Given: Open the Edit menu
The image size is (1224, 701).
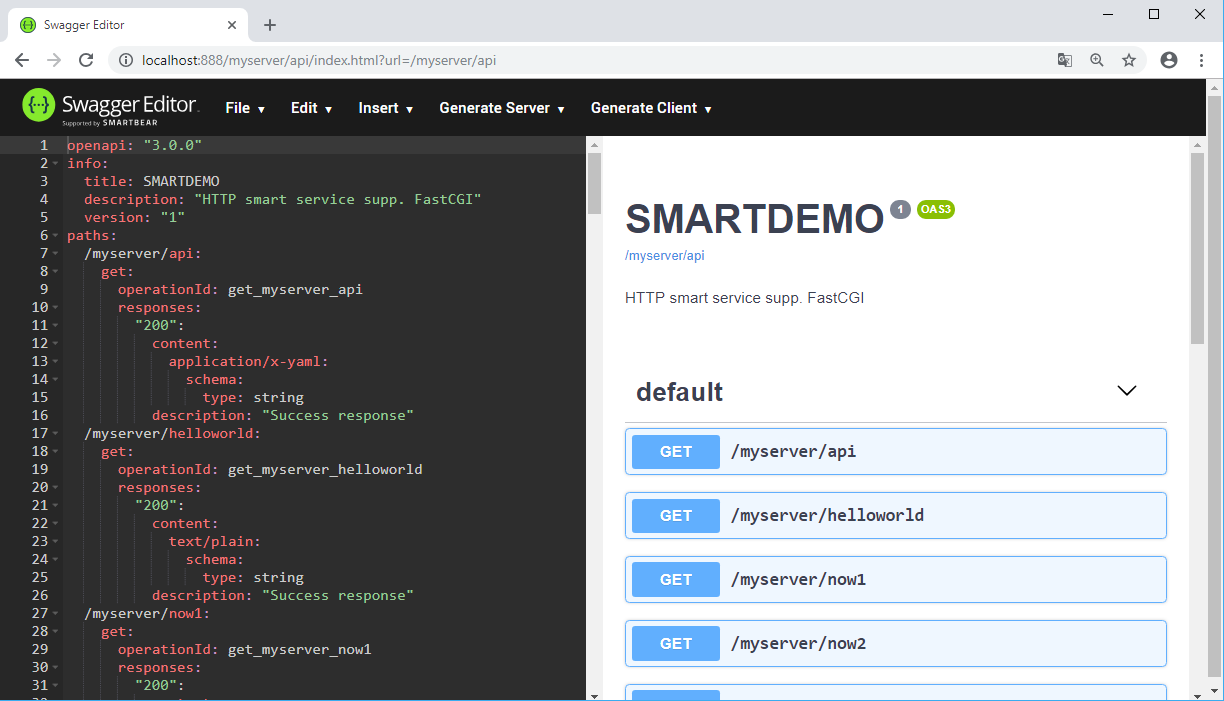Looking at the screenshot, I should 311,108.
